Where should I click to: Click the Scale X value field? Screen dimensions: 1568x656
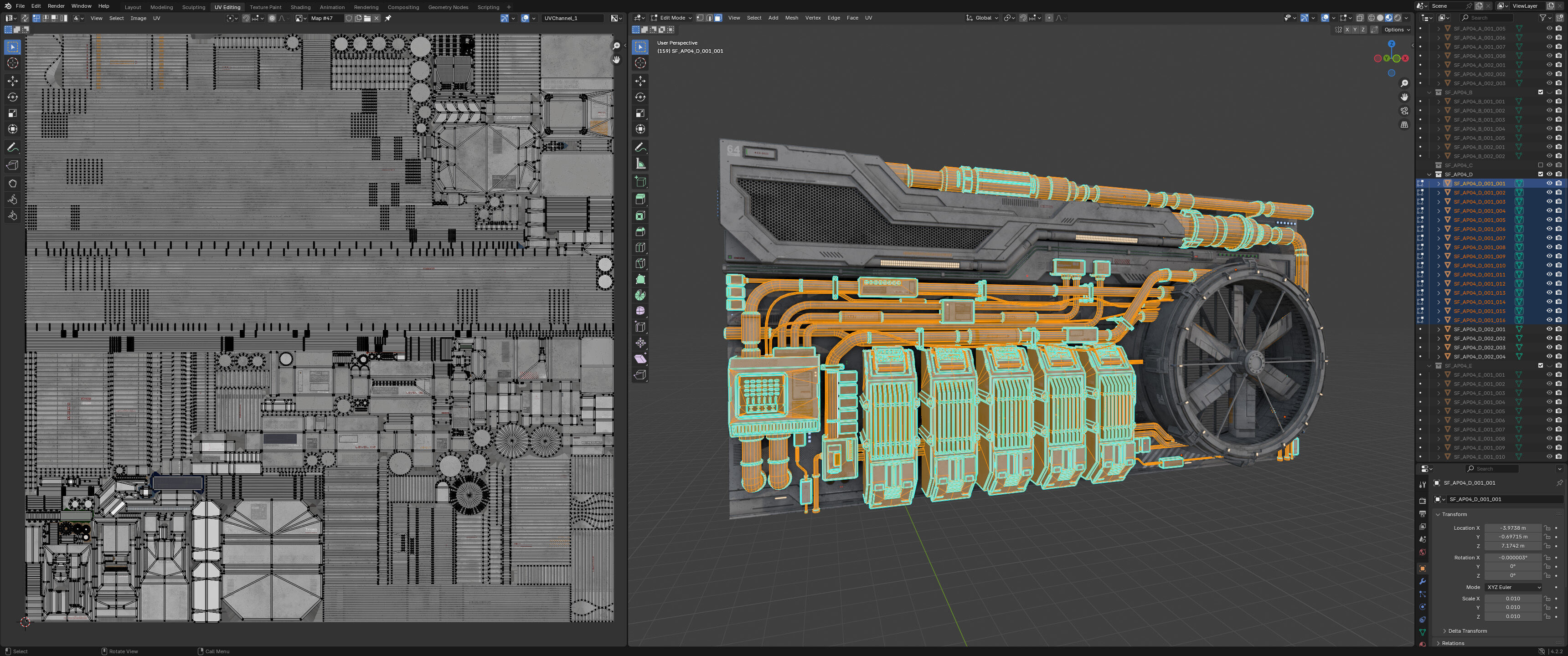point(1512,599)
